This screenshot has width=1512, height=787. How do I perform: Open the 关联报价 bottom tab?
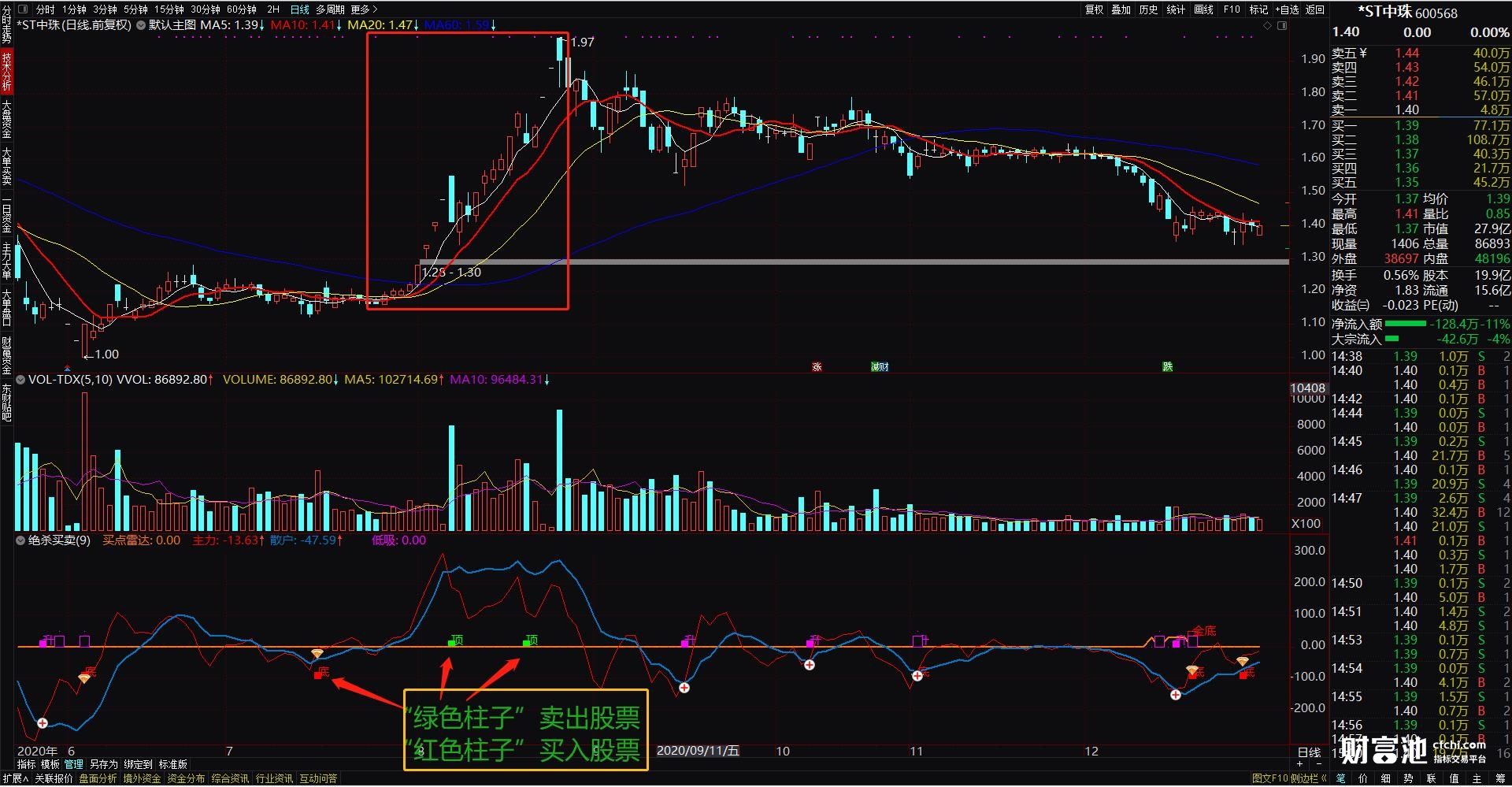pyautogui.click(x=54, y=778)
